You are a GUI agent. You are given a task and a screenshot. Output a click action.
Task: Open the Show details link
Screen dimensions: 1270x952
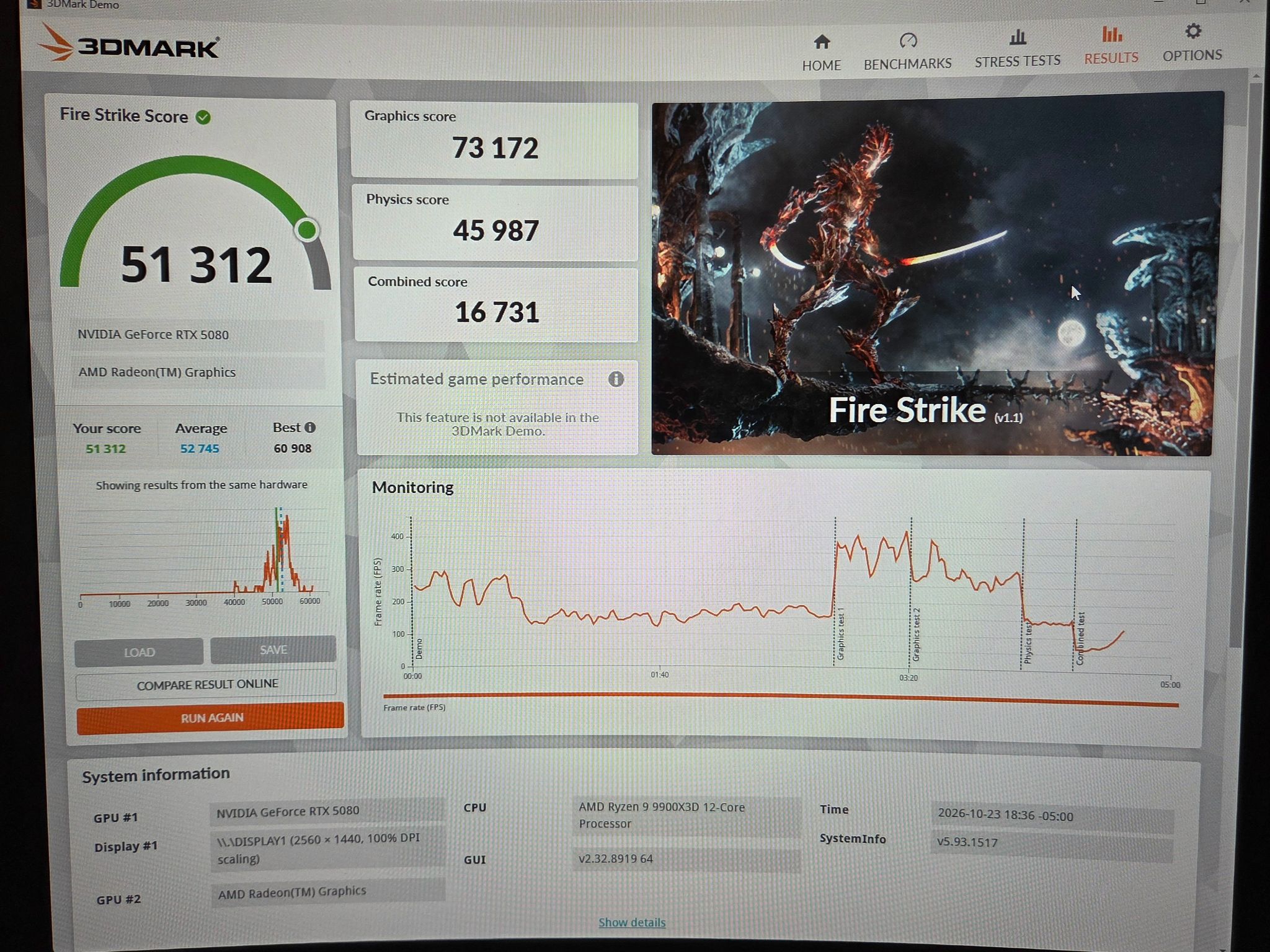(632, 922)
